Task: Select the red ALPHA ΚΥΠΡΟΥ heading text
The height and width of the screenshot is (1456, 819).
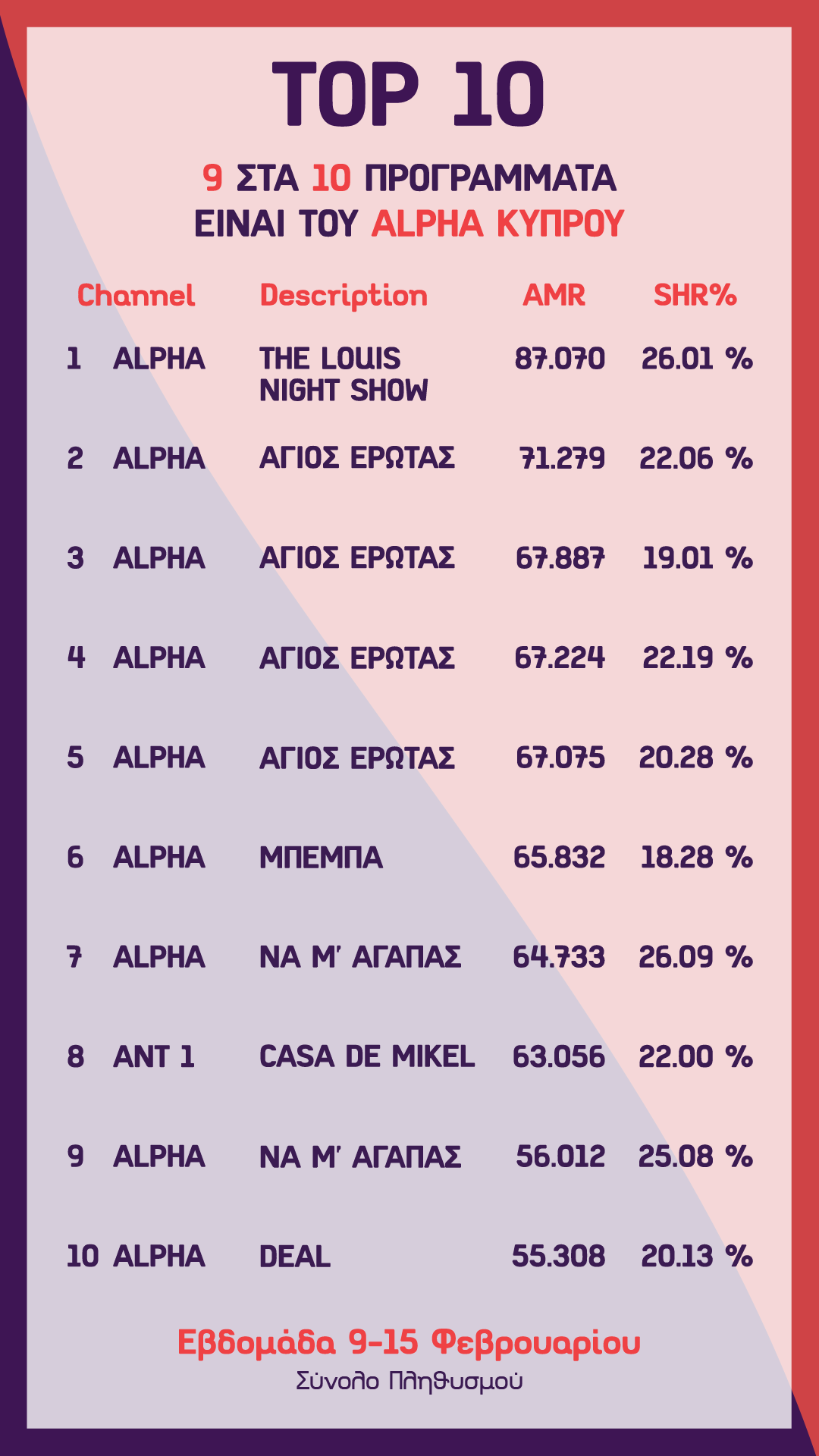Action: coord(497,224)
